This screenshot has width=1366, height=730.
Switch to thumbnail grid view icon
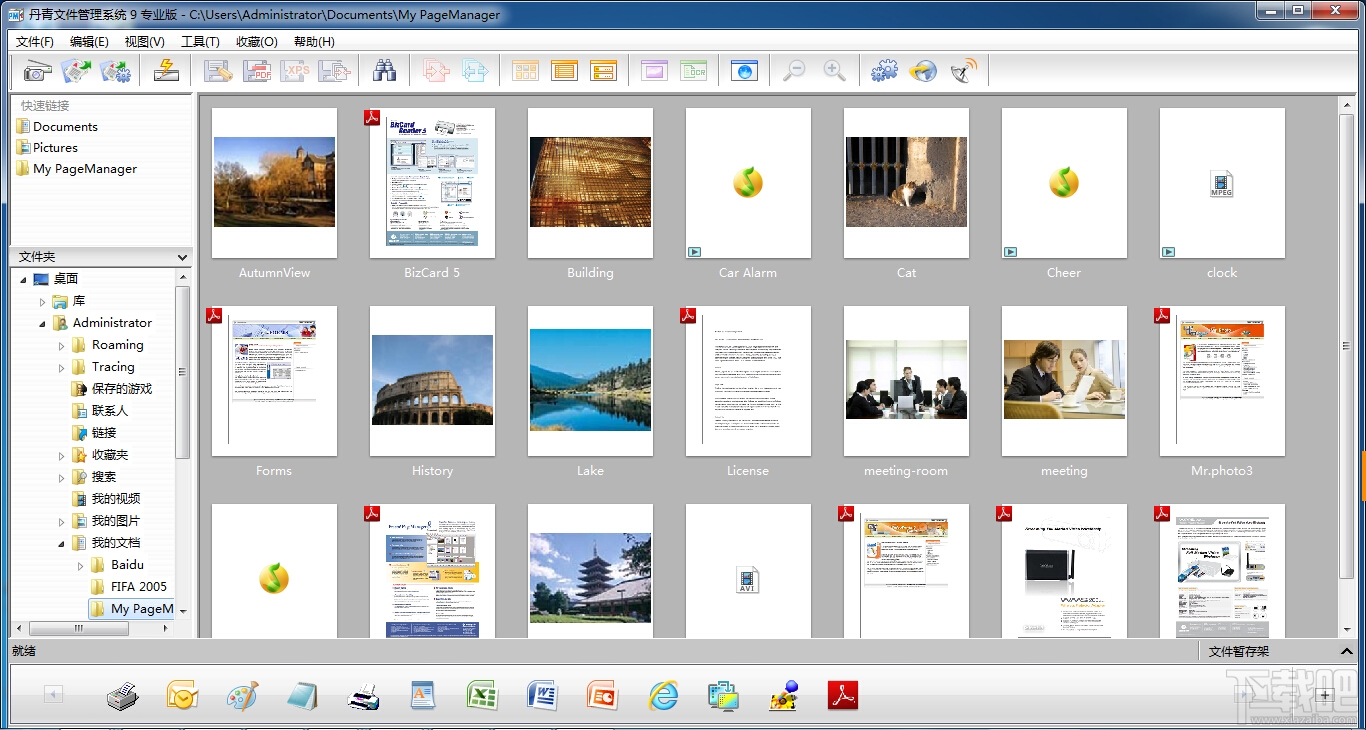[x=525, y=71]
